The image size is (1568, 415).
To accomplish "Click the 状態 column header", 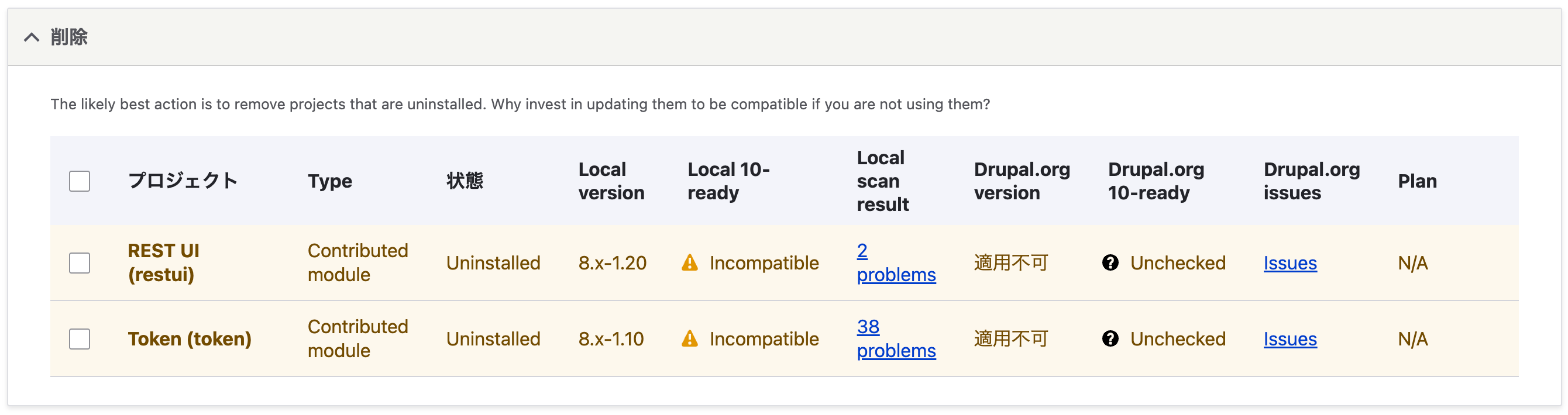I will 465,181.
